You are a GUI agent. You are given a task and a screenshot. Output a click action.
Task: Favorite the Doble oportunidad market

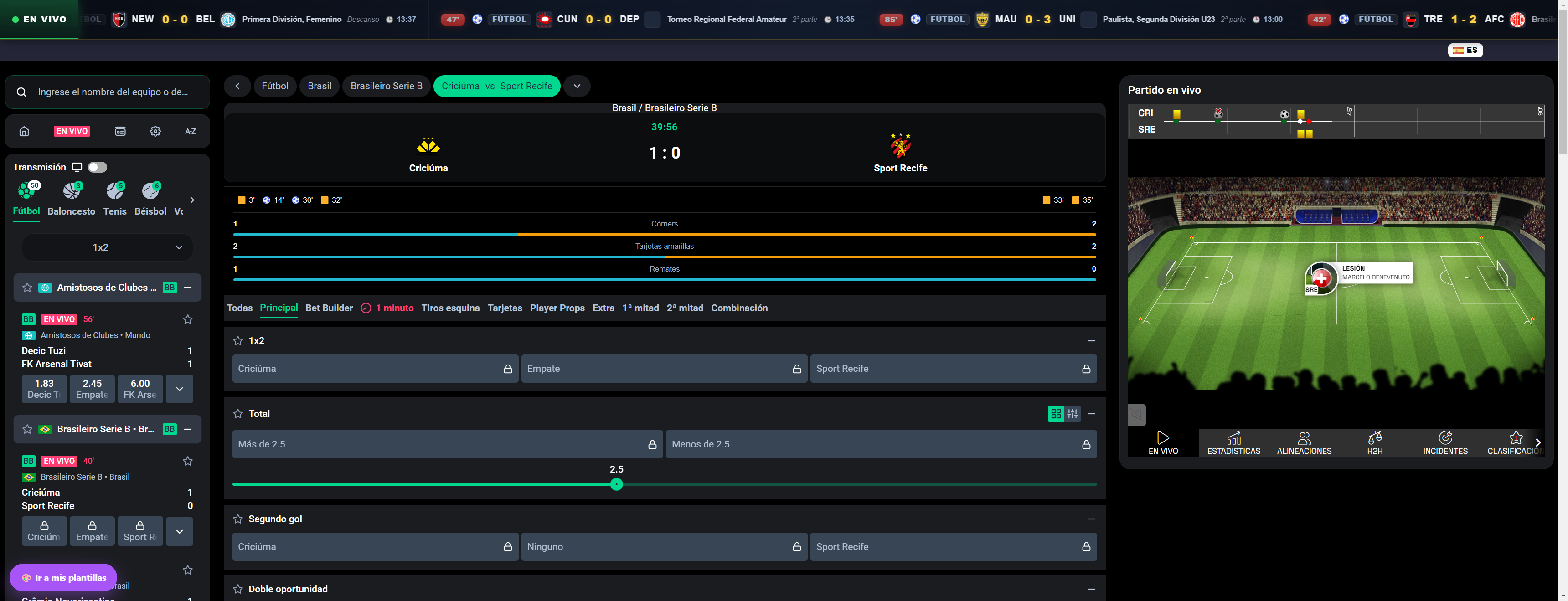pos(238,590)
